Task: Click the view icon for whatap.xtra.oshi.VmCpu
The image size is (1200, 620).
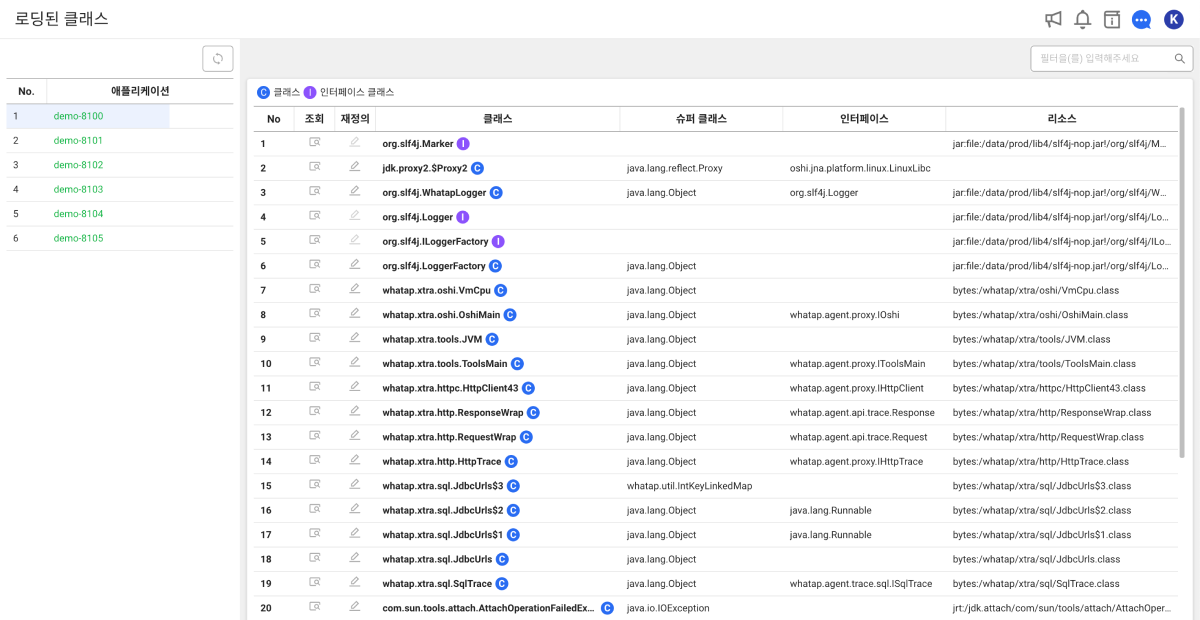Action: (x=315, y=290)
